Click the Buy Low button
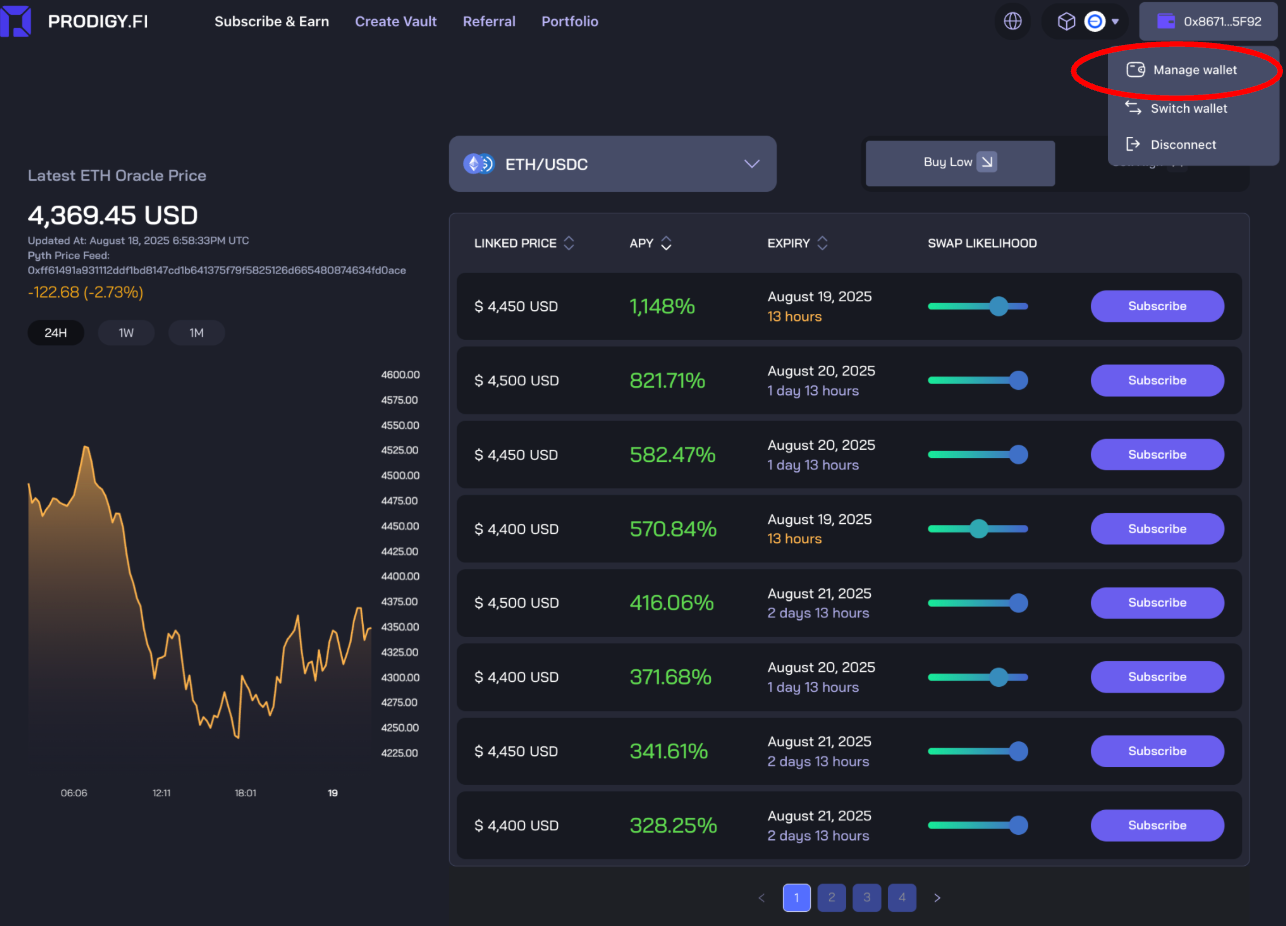Image resolution: width=1286 pixels, height=926 pixels. click(958, 162)
